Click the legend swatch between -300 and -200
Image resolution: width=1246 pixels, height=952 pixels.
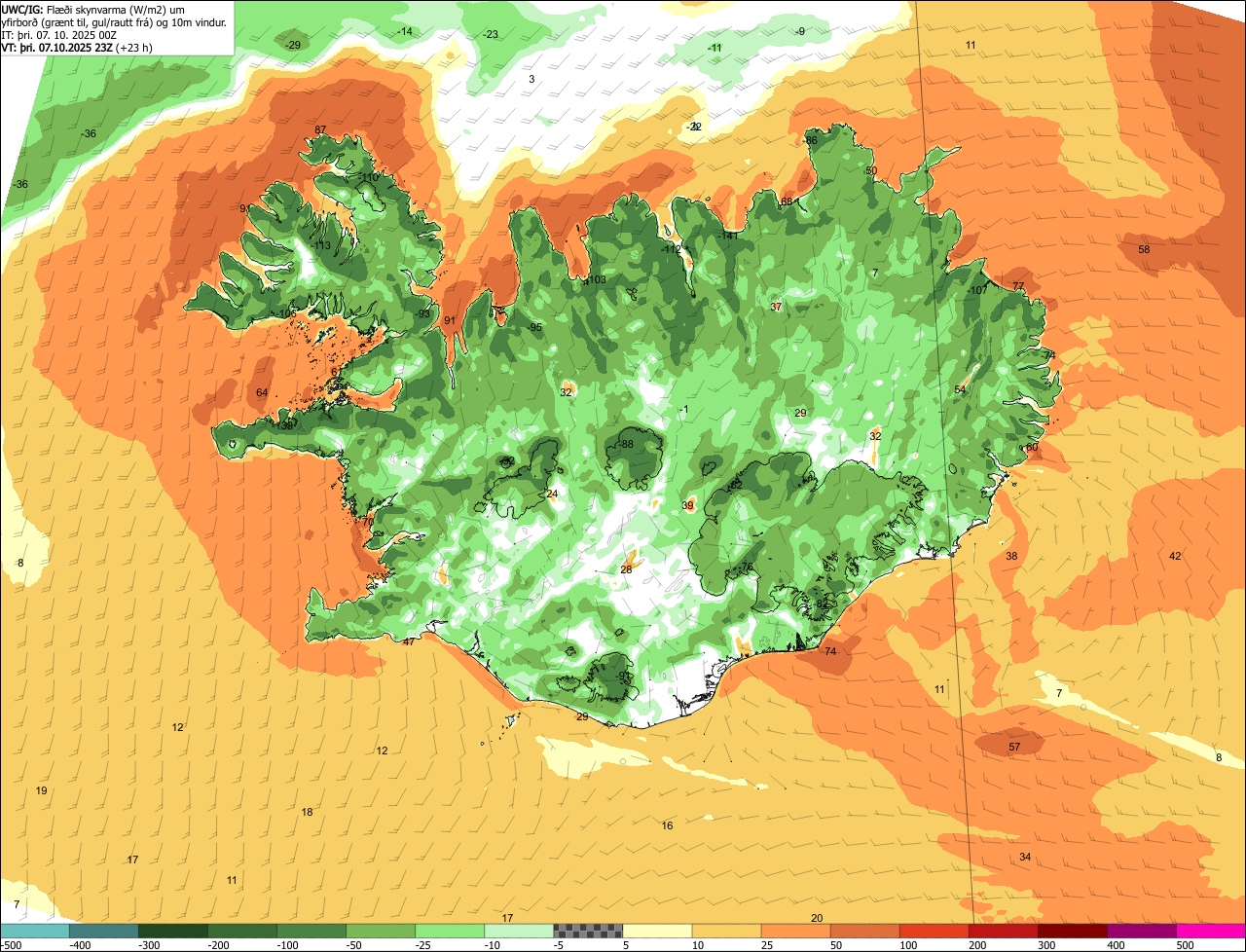coord(172,931)
